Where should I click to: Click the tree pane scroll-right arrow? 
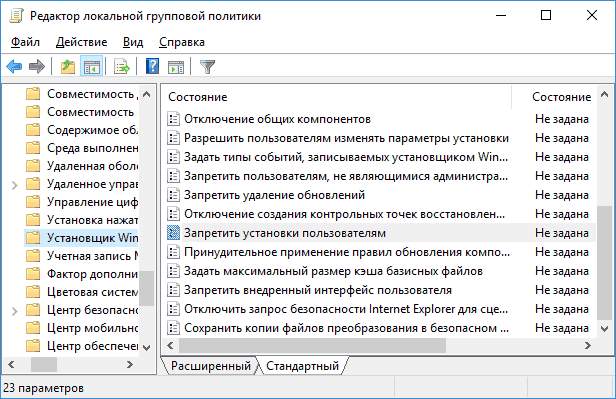click(130, 365)
